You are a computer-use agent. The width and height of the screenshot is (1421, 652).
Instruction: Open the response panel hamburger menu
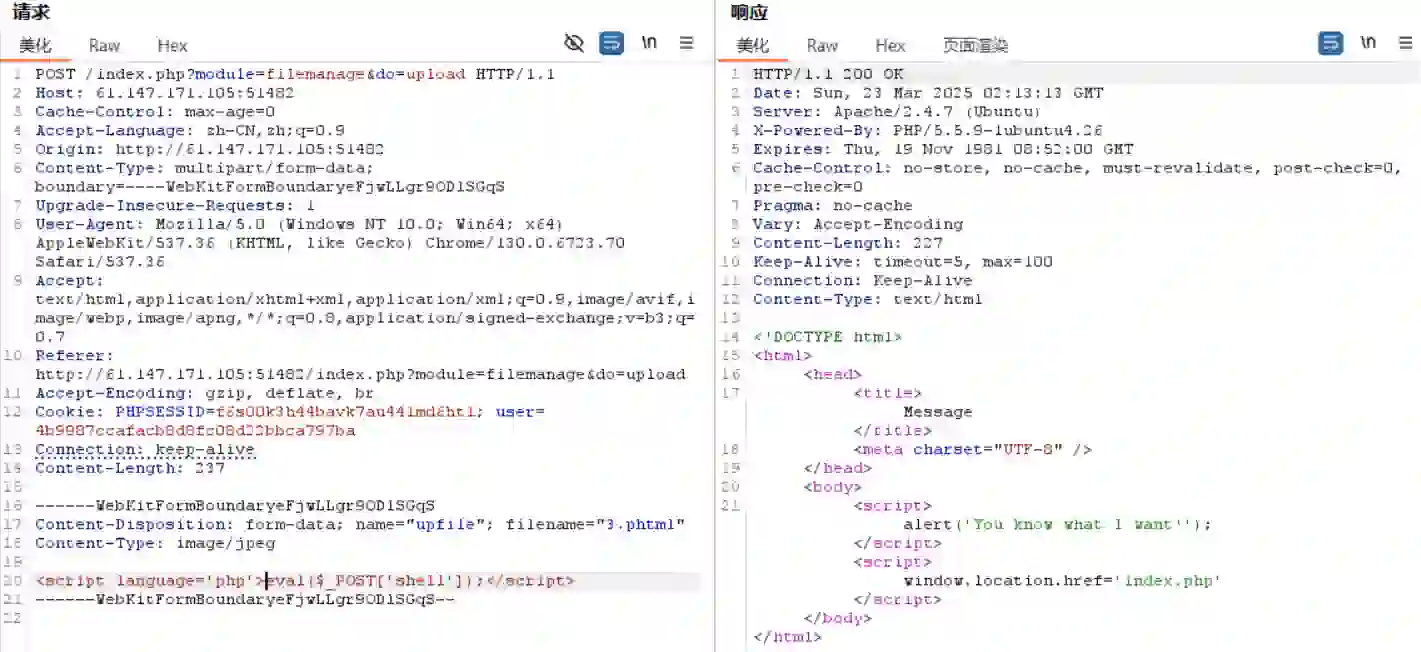pyautogui.click(x=1405, y=43)
